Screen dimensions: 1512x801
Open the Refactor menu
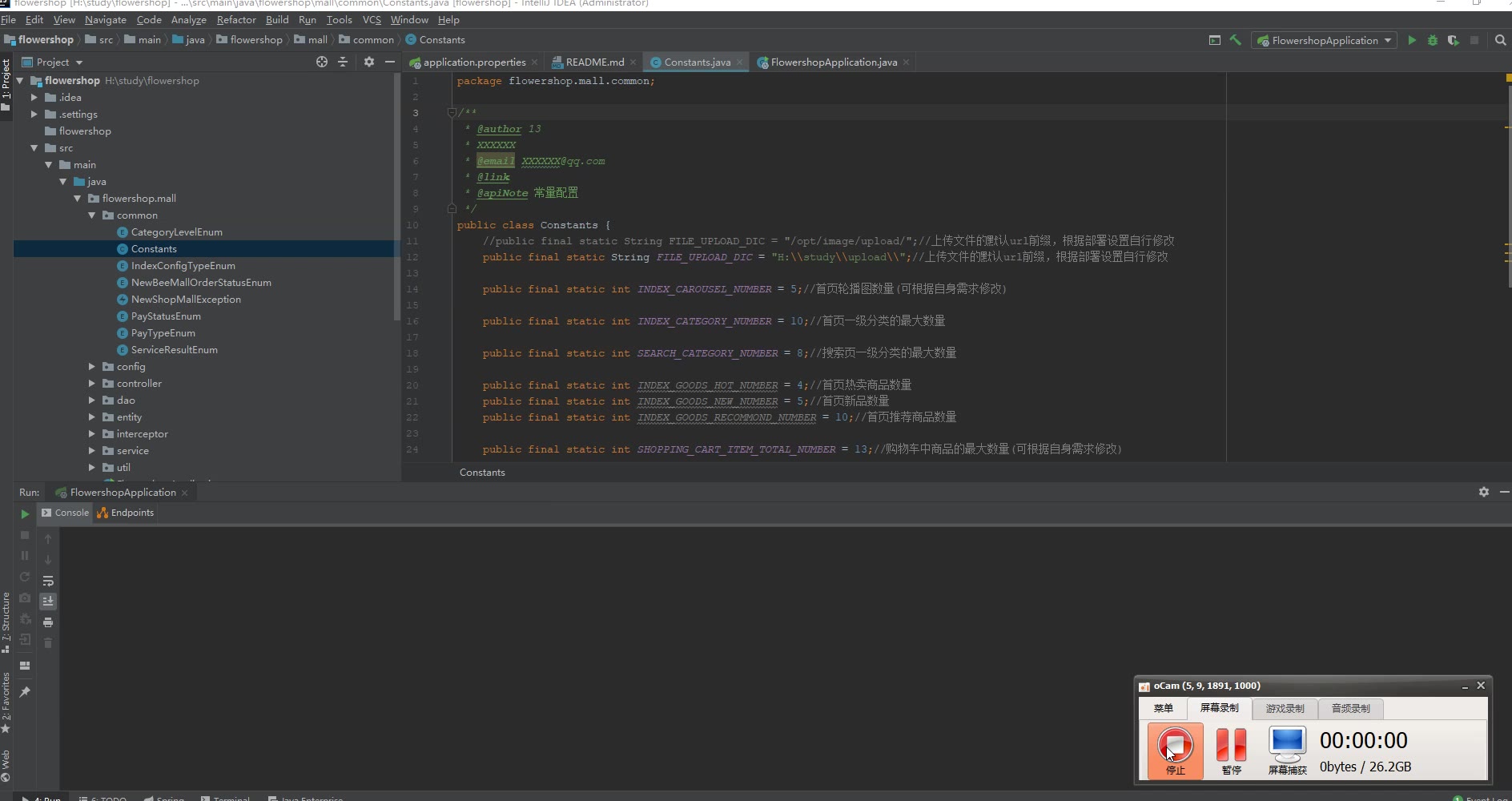pyautogui.click(x=236, y=19)
